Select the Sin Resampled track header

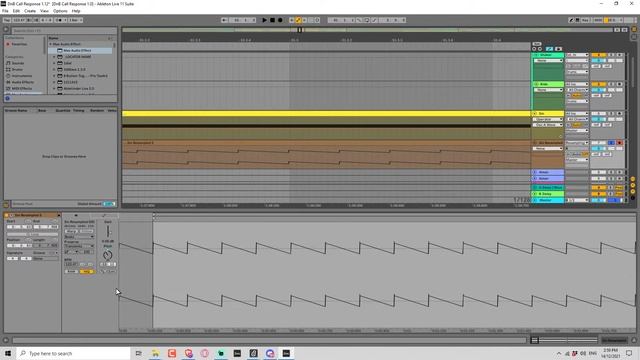(547, 143)
